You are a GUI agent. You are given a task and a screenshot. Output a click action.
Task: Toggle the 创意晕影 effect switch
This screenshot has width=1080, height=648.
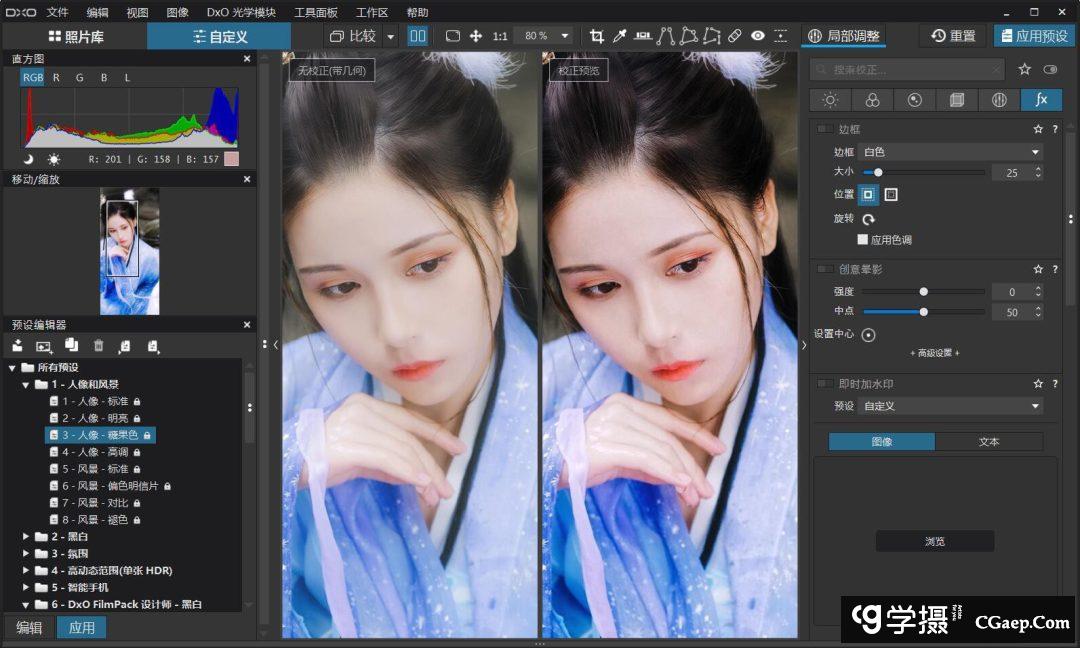pos(824,269)
